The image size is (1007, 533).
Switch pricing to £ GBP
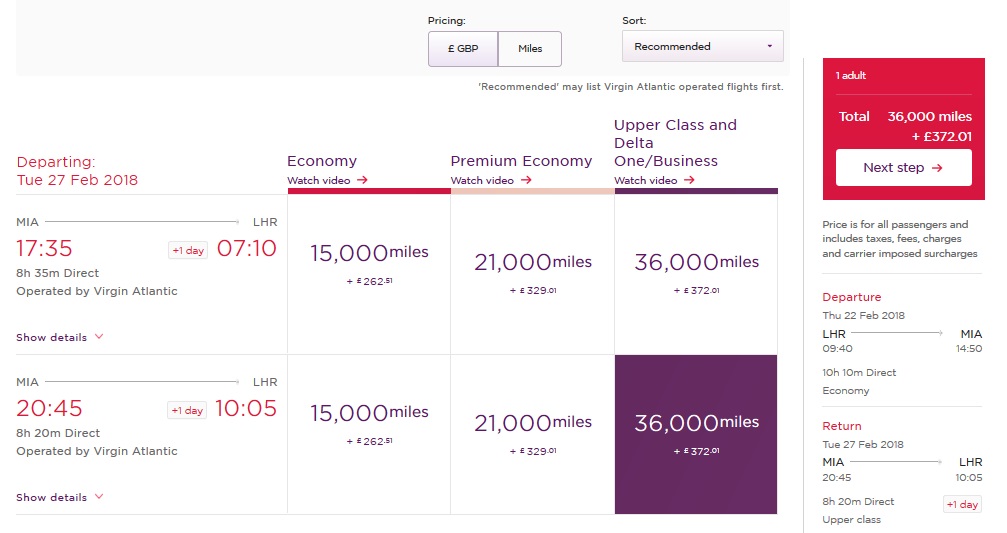[462, 49]
